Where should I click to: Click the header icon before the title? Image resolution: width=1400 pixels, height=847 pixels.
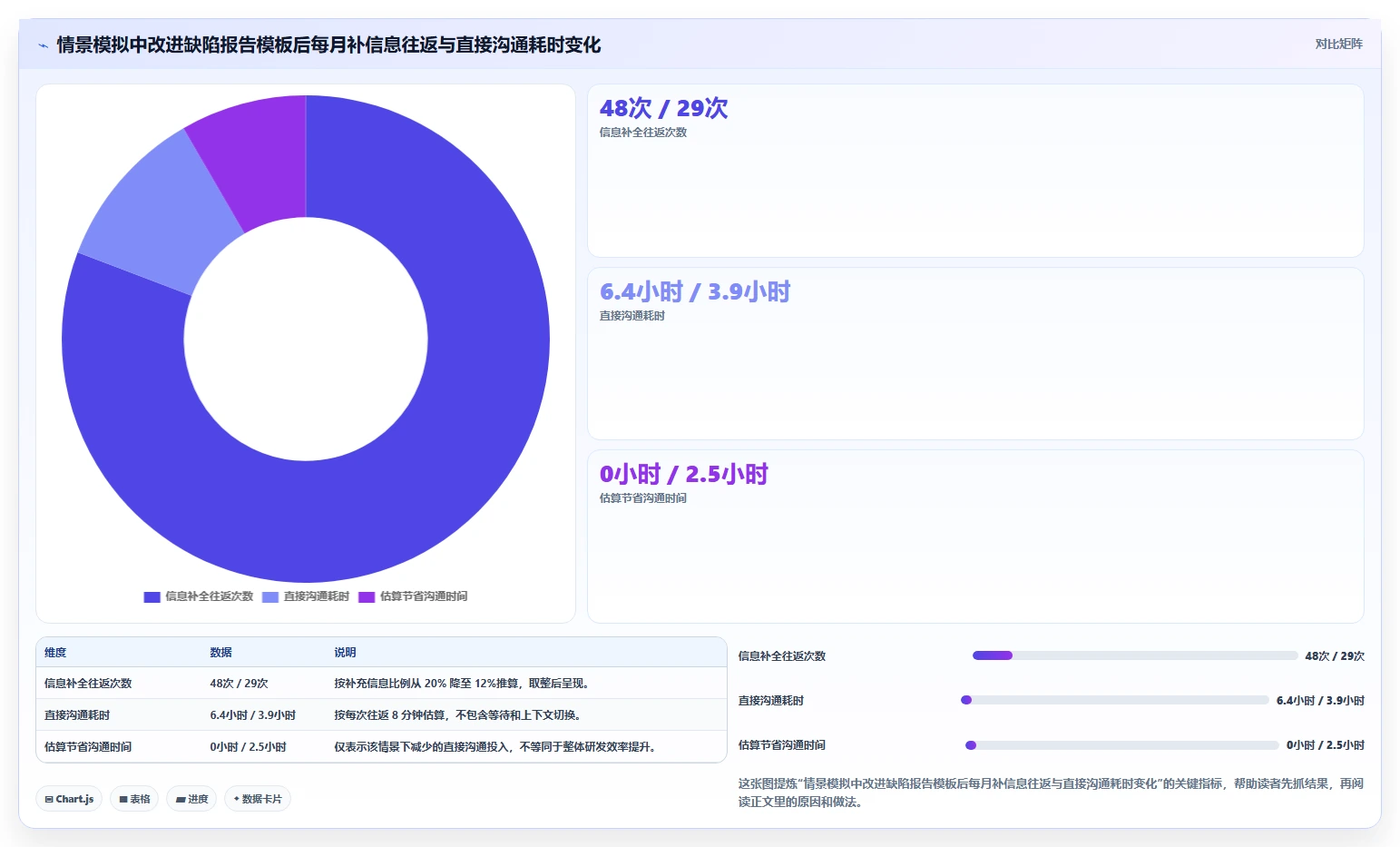43,45
